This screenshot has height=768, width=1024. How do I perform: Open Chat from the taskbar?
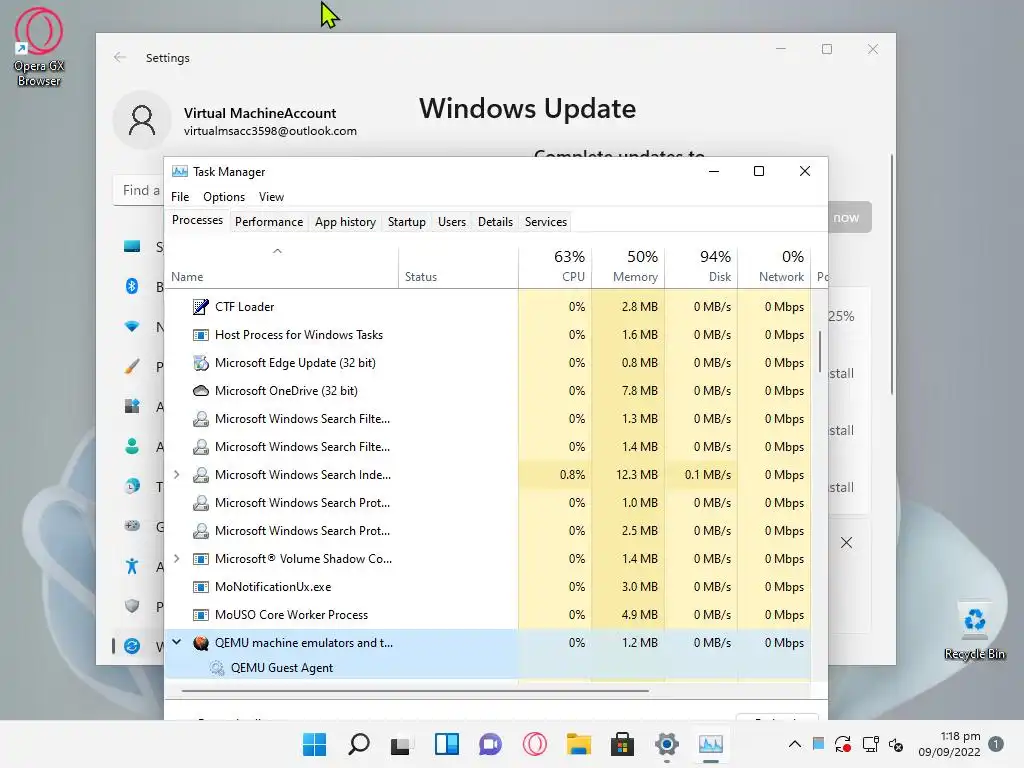pyautogui.click(x=490, y=744)
